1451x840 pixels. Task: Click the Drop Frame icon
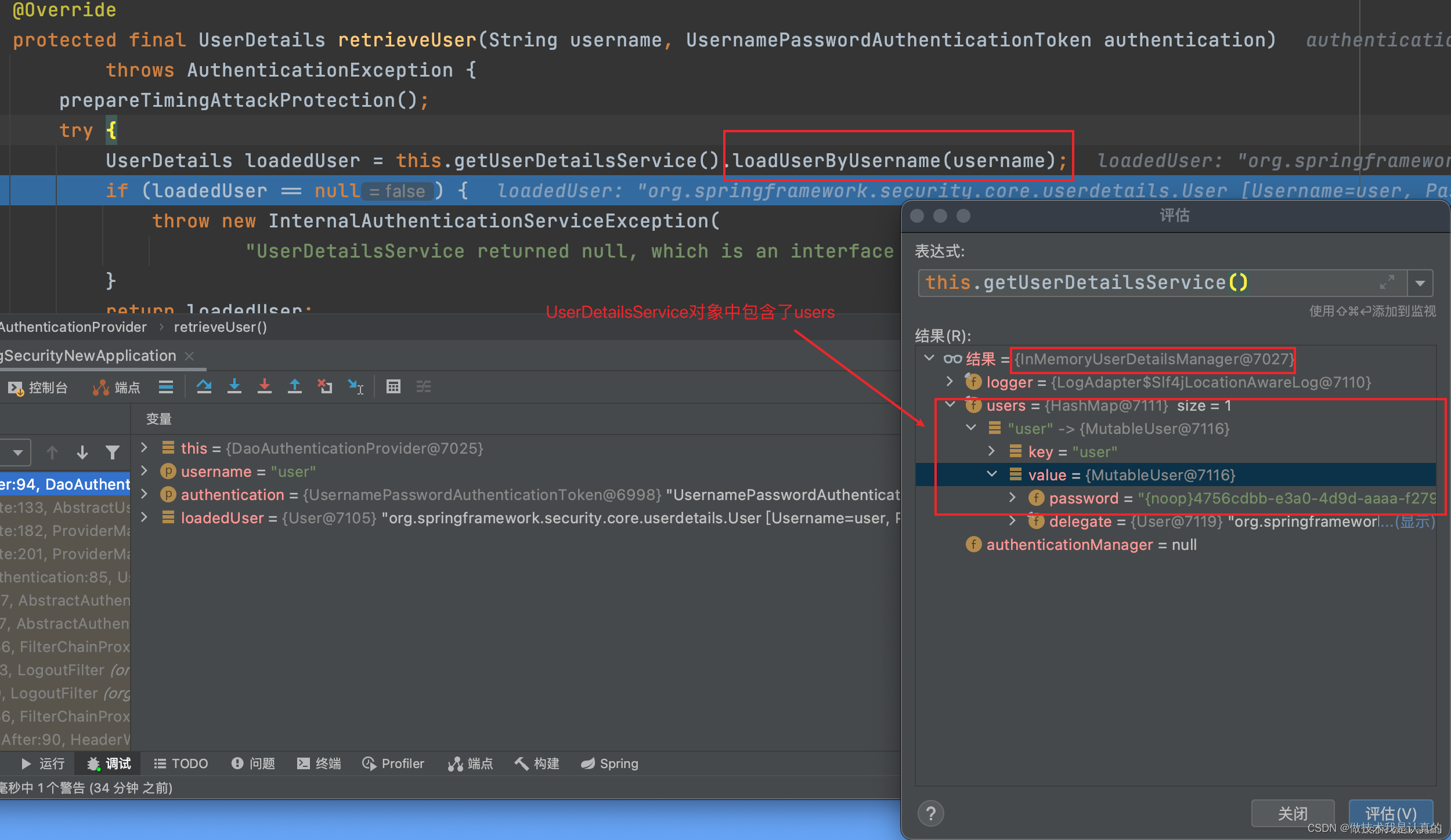[325, 386]
